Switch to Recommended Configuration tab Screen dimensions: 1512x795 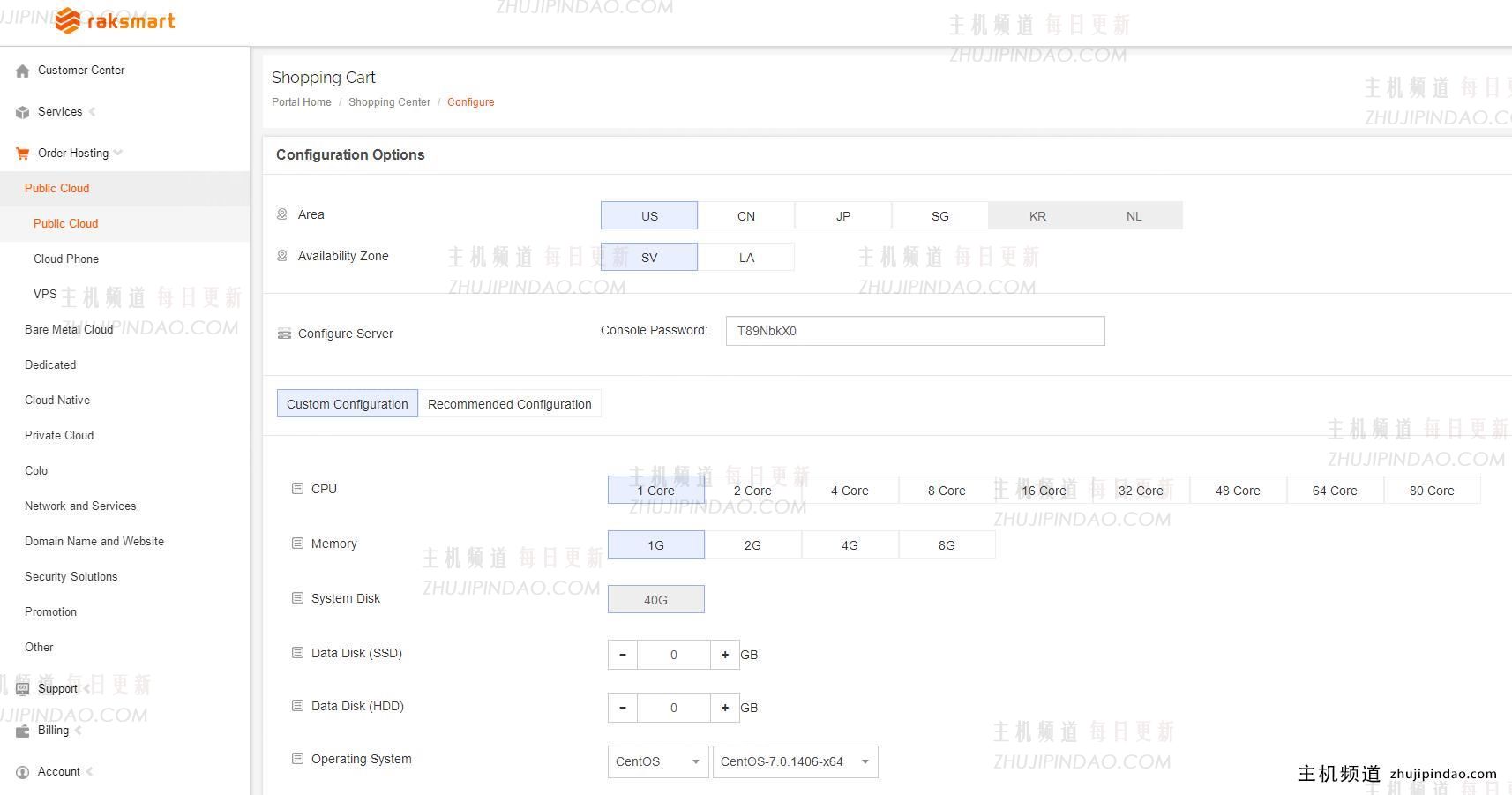pos(509,404)
